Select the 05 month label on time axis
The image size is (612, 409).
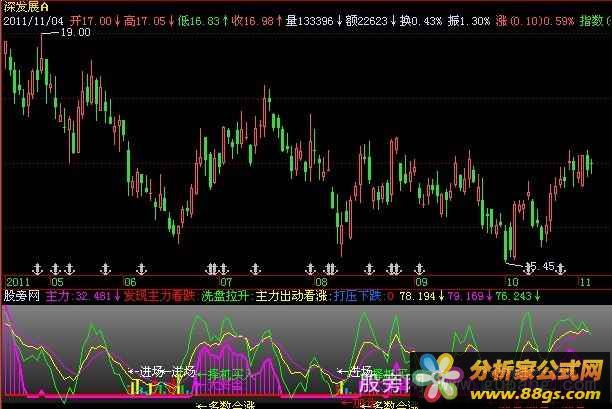[x=57, y=282]
